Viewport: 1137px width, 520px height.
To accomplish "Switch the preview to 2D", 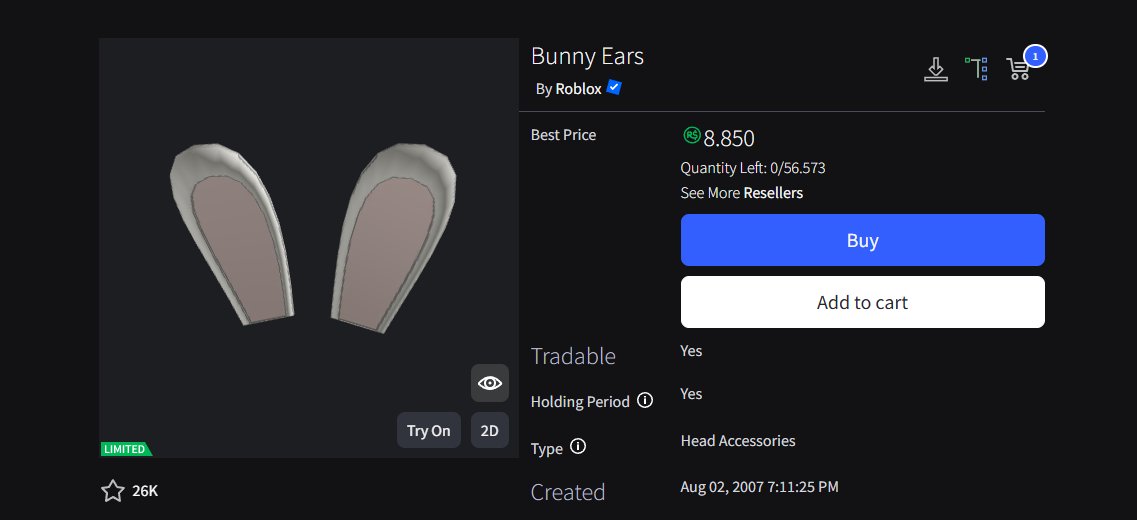I will [490, 431].
